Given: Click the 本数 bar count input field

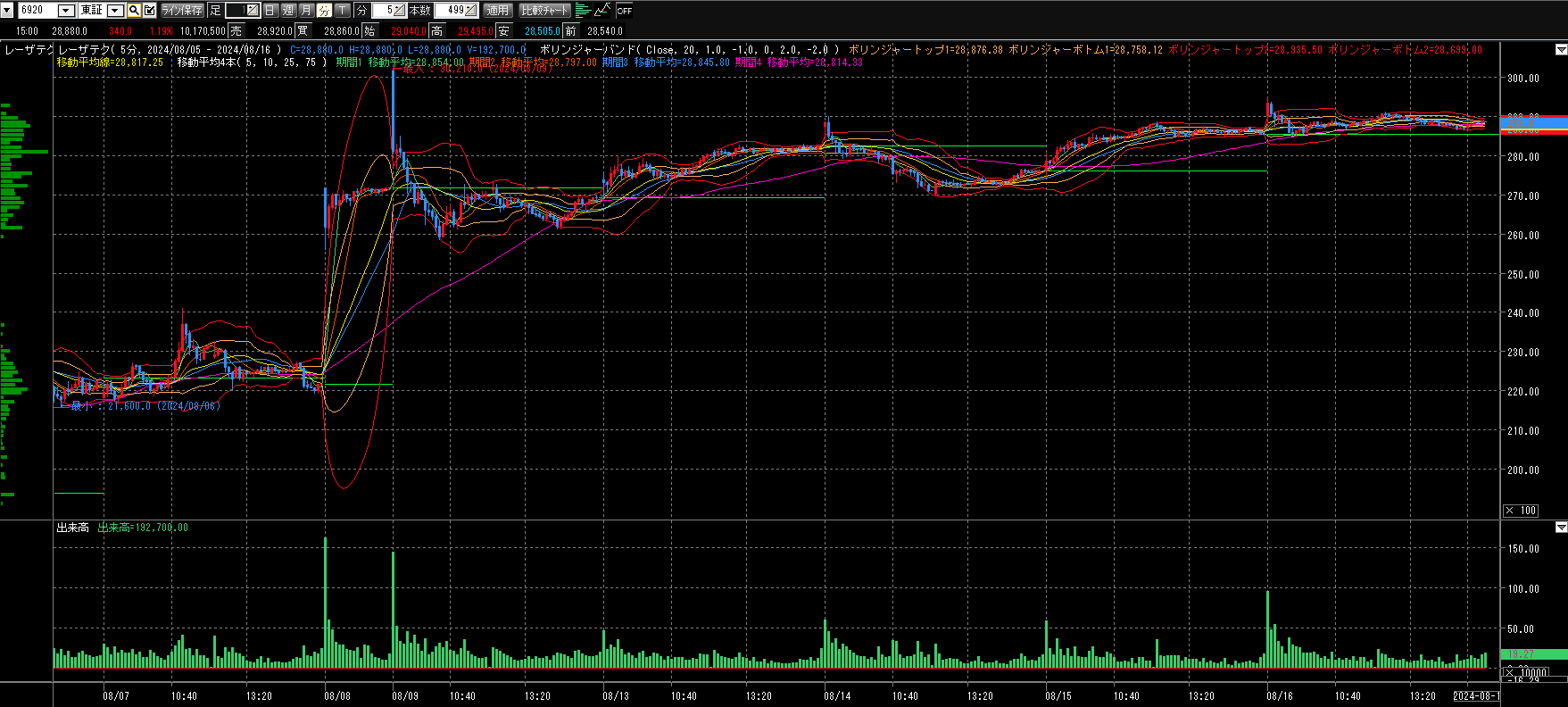Looking at the screenshot, I should pos(455,11).
